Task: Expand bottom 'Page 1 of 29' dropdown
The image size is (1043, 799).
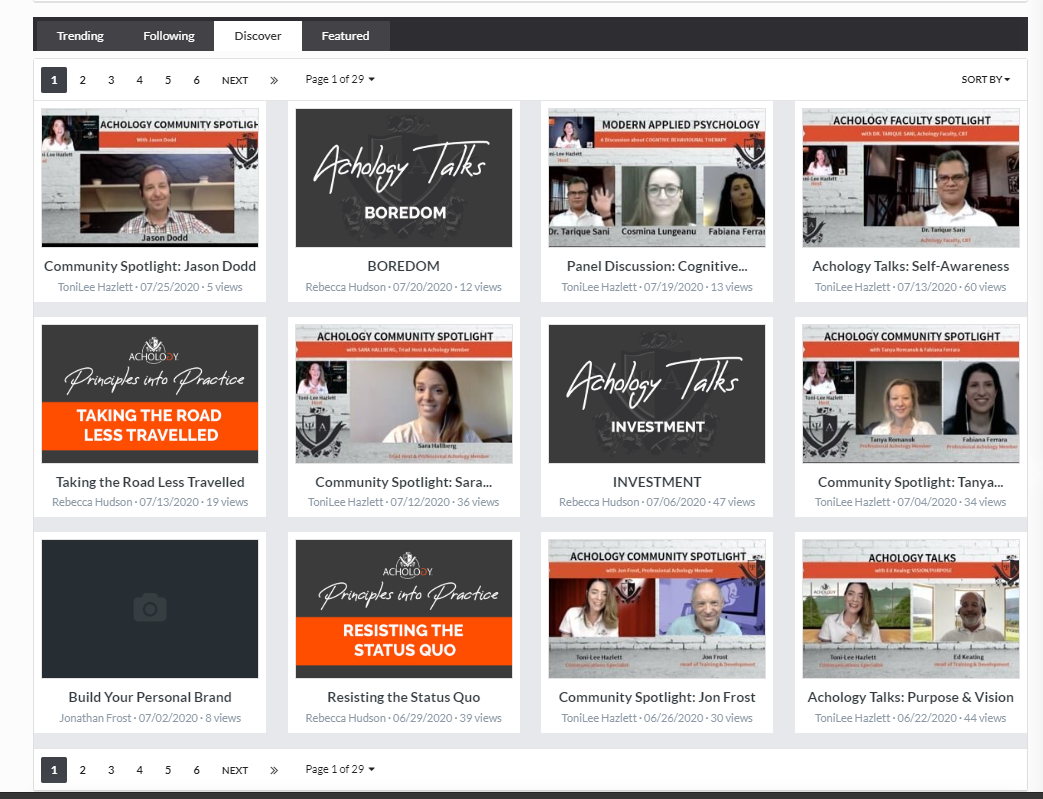Action: point(340,769)
